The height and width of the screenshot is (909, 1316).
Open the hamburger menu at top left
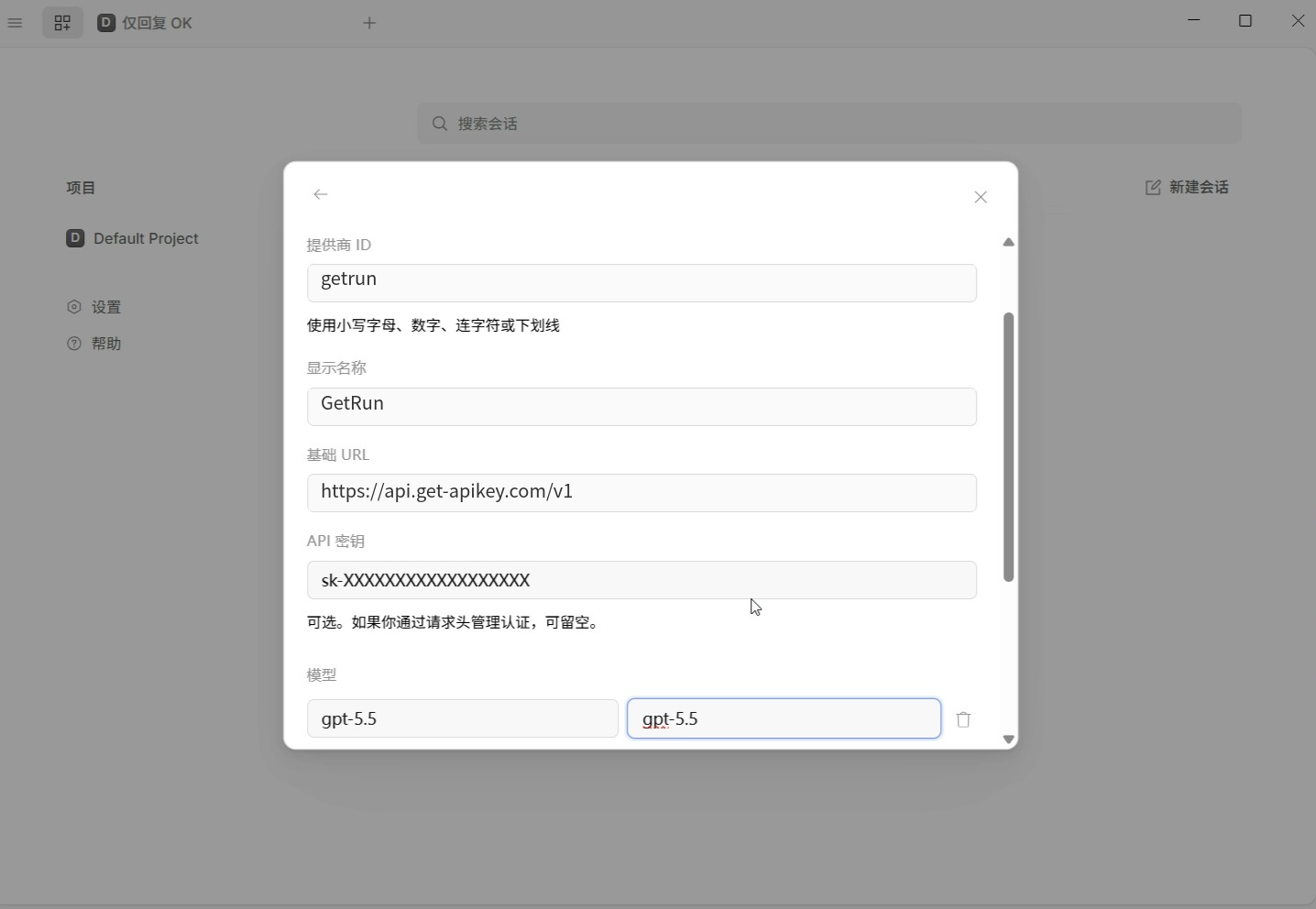click(15, 23)
